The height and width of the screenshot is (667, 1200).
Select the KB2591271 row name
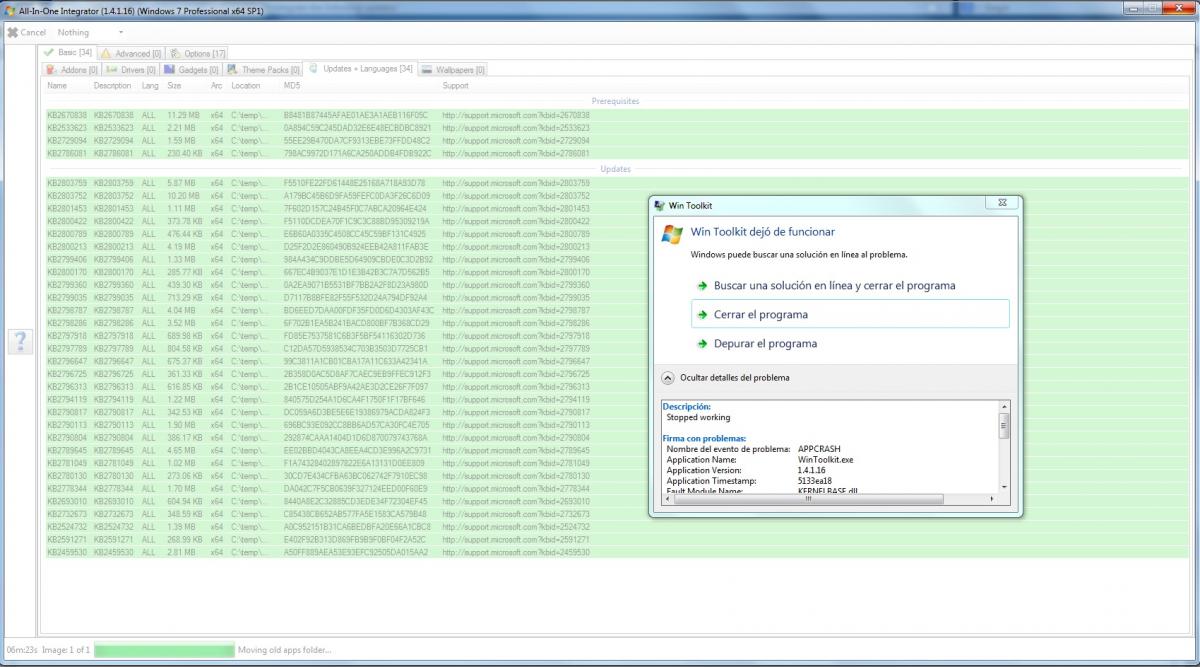(x=67, y=539)
